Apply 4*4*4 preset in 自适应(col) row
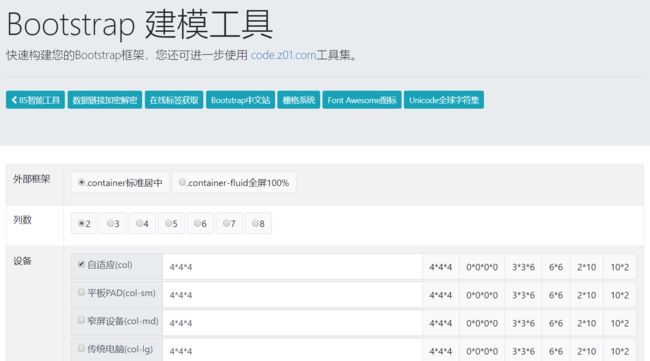The image size is (650, 361). coord(441,267)
